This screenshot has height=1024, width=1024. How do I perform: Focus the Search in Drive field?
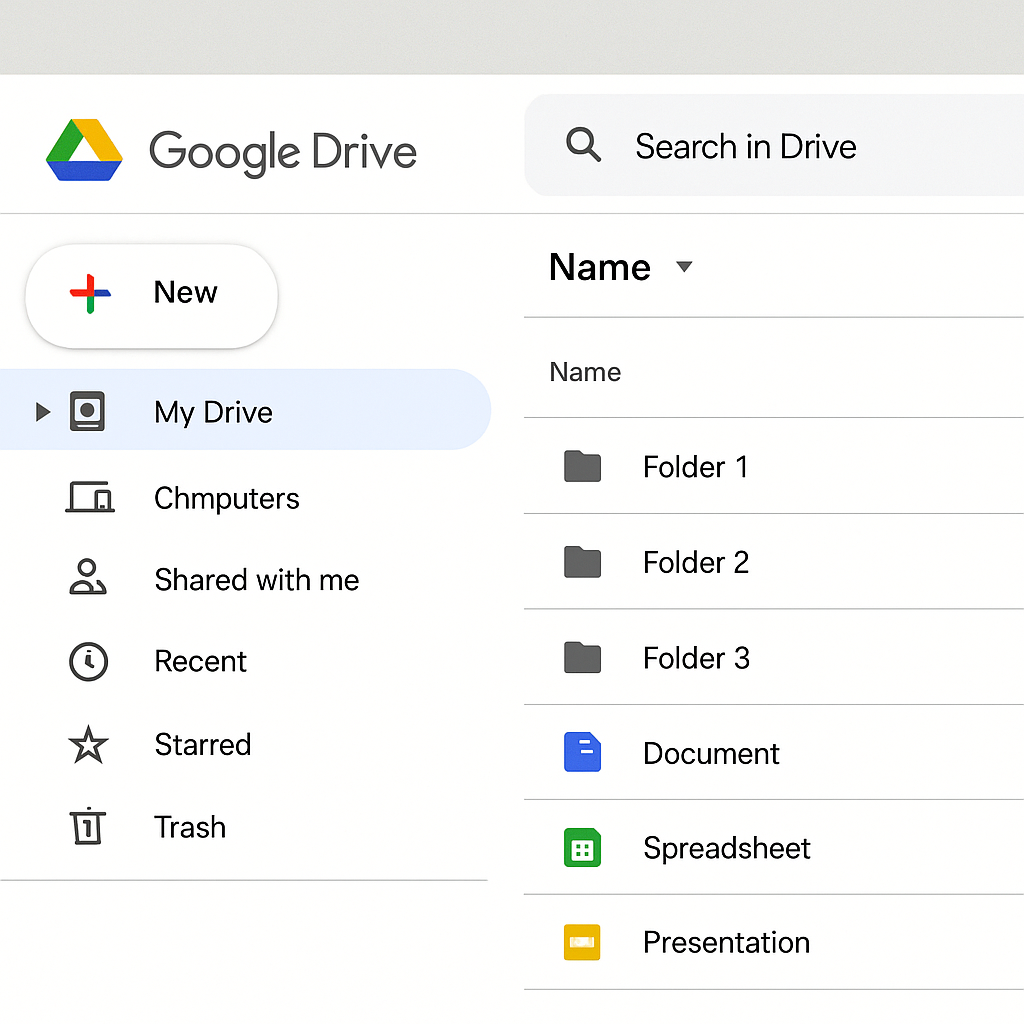point(774,145)
